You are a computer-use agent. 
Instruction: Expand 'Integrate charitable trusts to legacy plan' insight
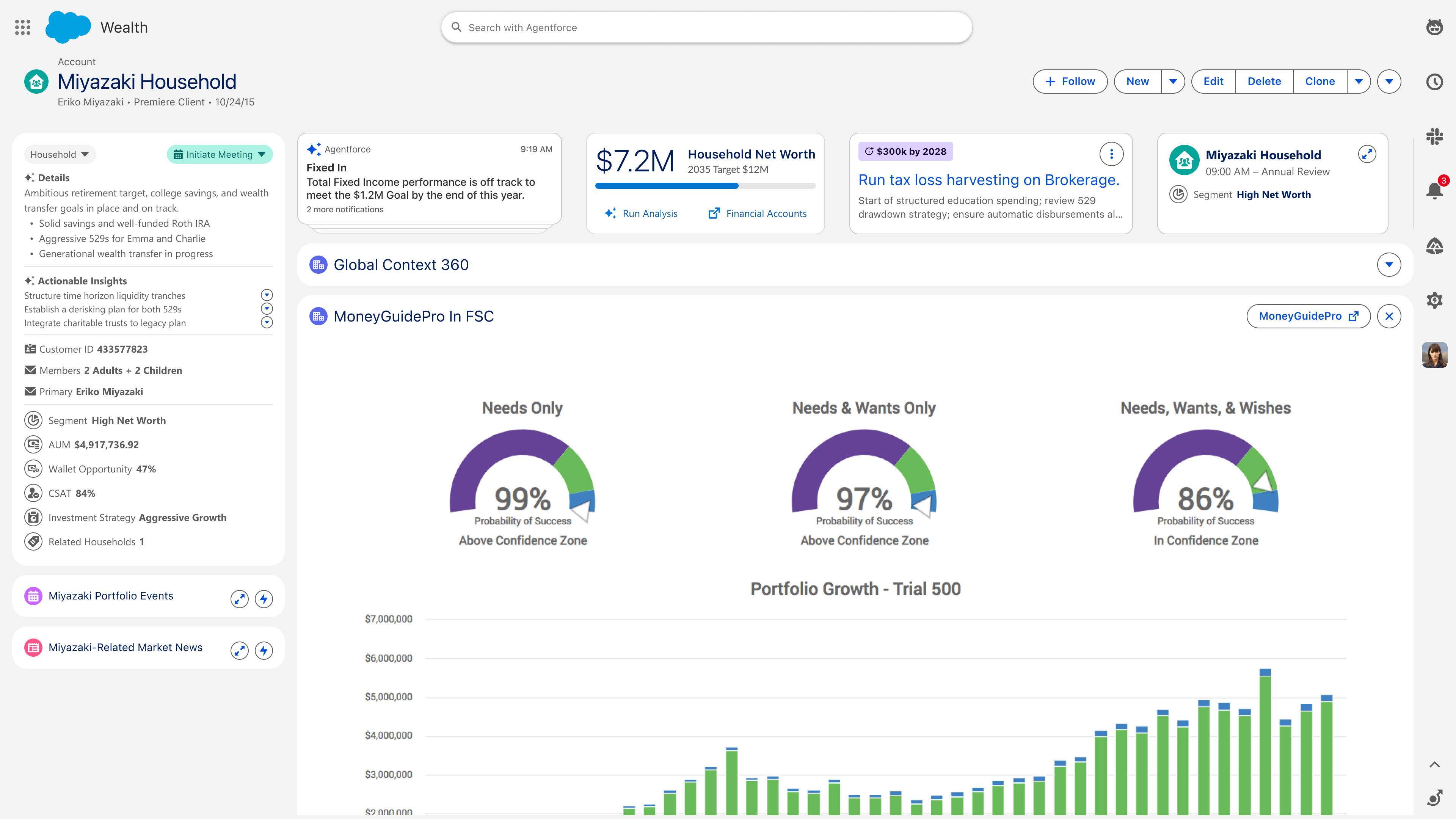(x=267, y=322)
